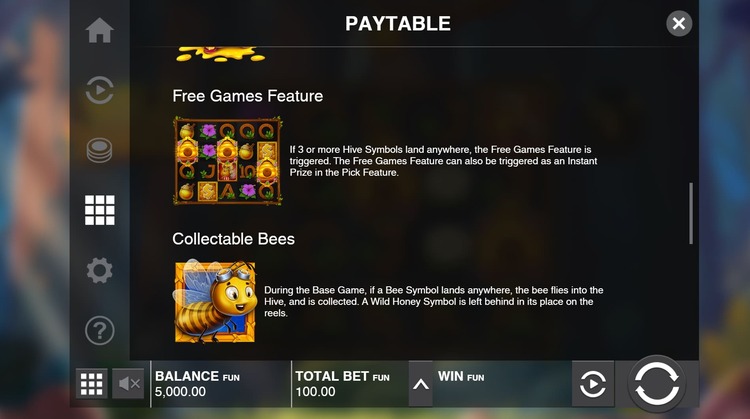Open the help question mark icon
The width and height of the screenshot is (750, 419).
99,331
